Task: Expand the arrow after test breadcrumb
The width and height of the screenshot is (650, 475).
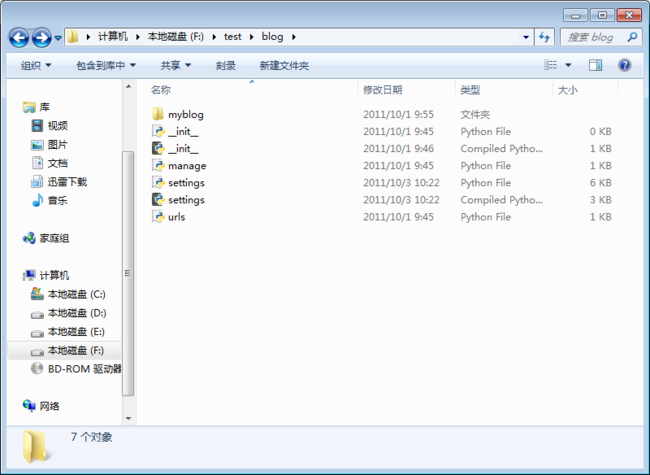Action: click(252, 37)
